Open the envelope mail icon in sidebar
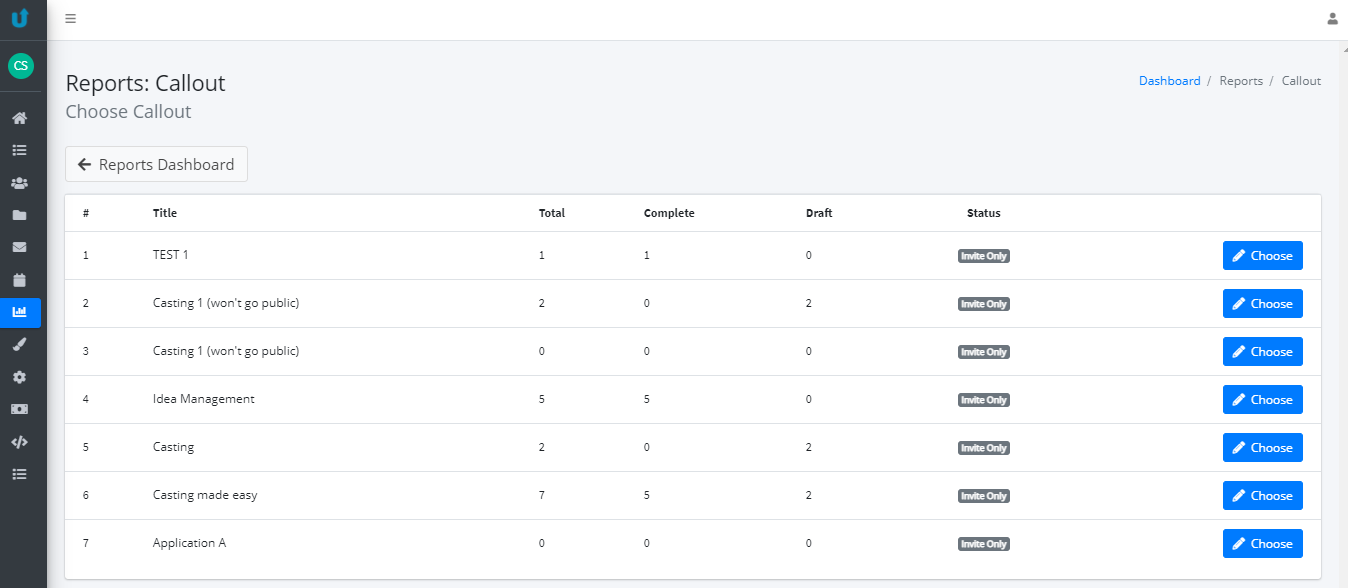 coord(19,247)
